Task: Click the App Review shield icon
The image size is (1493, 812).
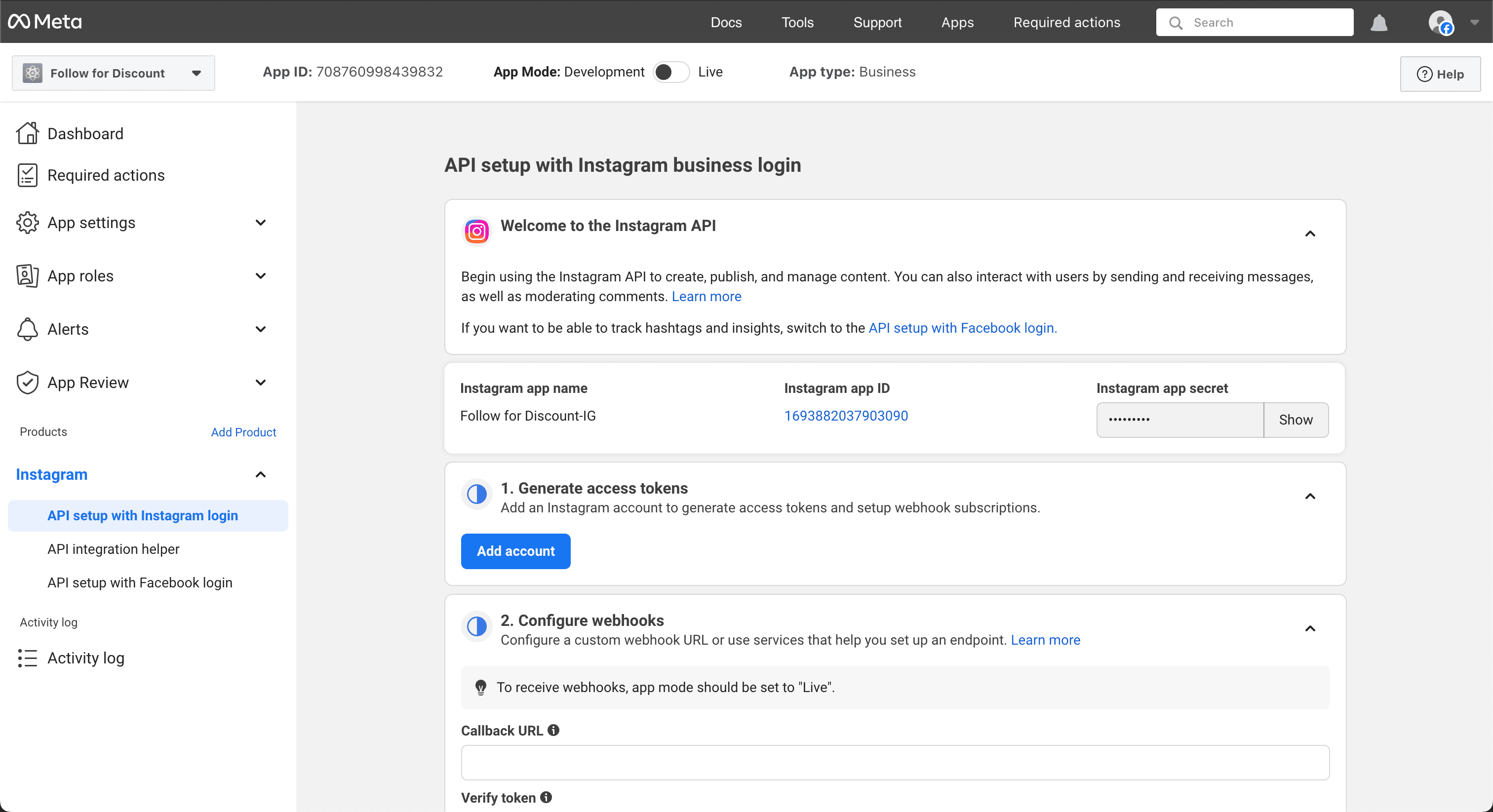Action: [27, 383]
